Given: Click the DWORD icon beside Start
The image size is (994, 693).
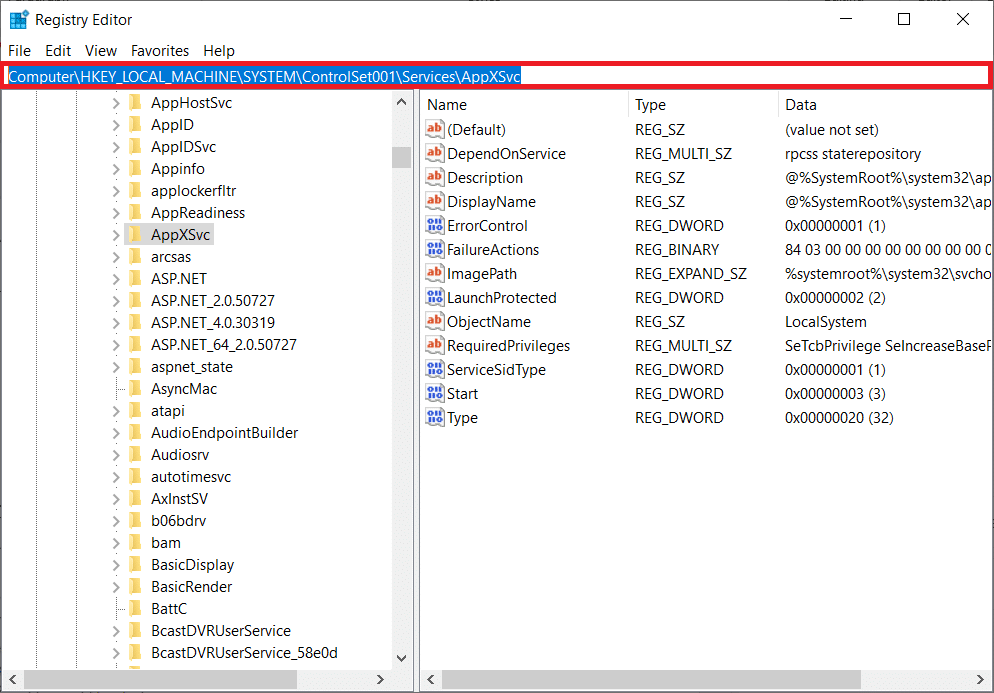Looking at the screenshot, I should [434, 394].
